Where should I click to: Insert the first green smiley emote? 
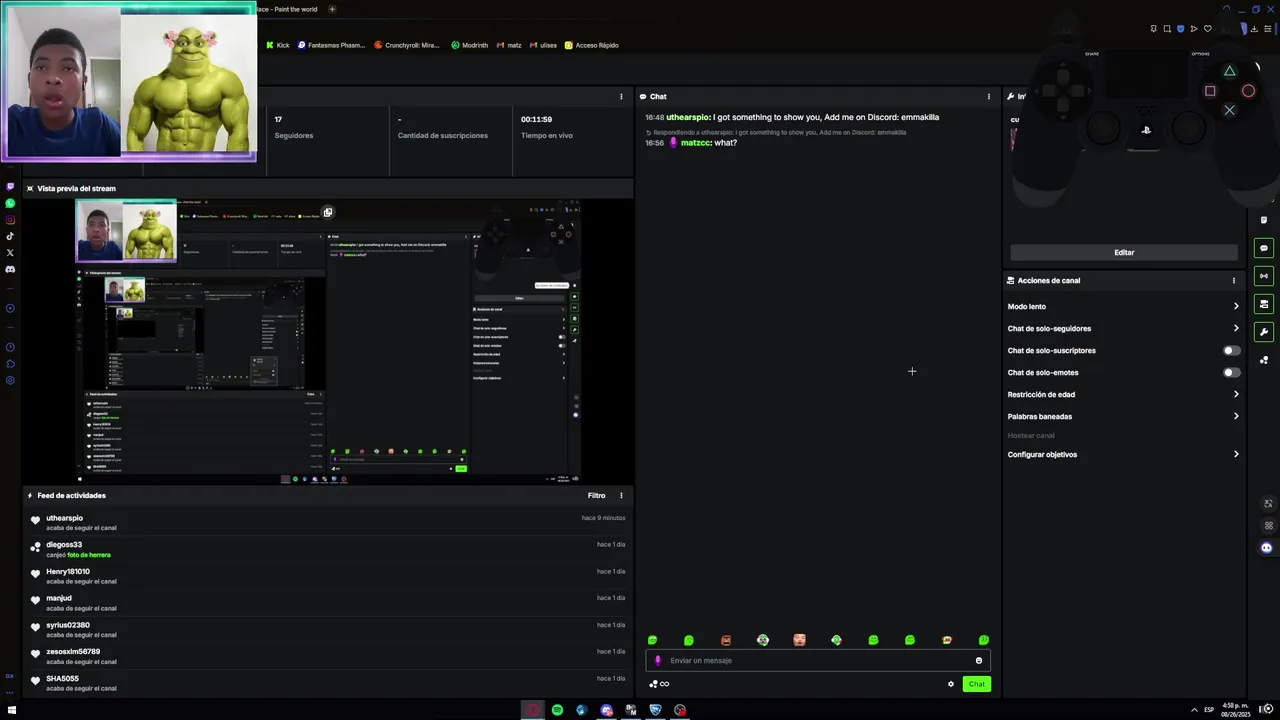(652, 640)
